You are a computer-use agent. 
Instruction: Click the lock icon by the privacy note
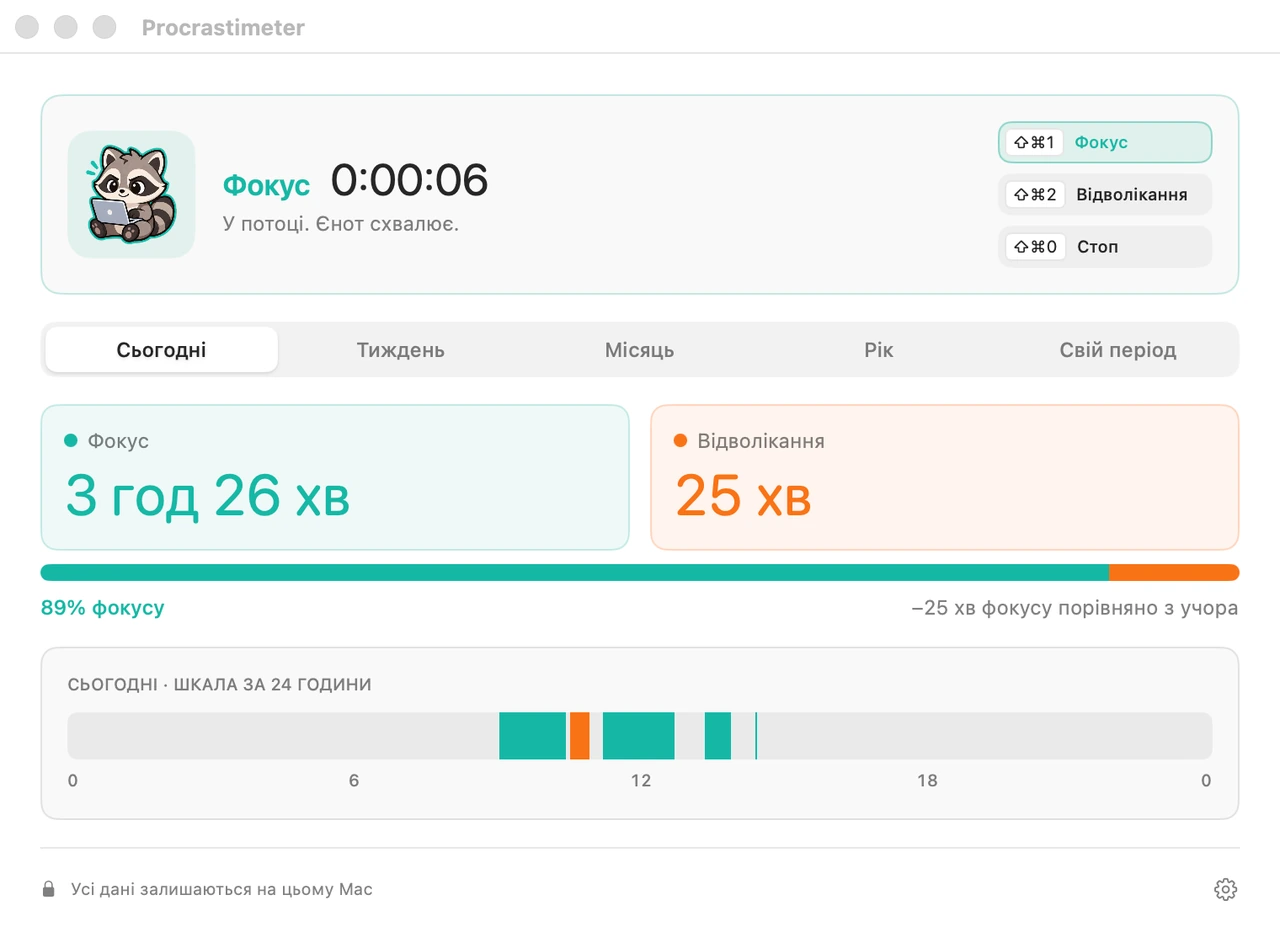click(x=48, y=889)
